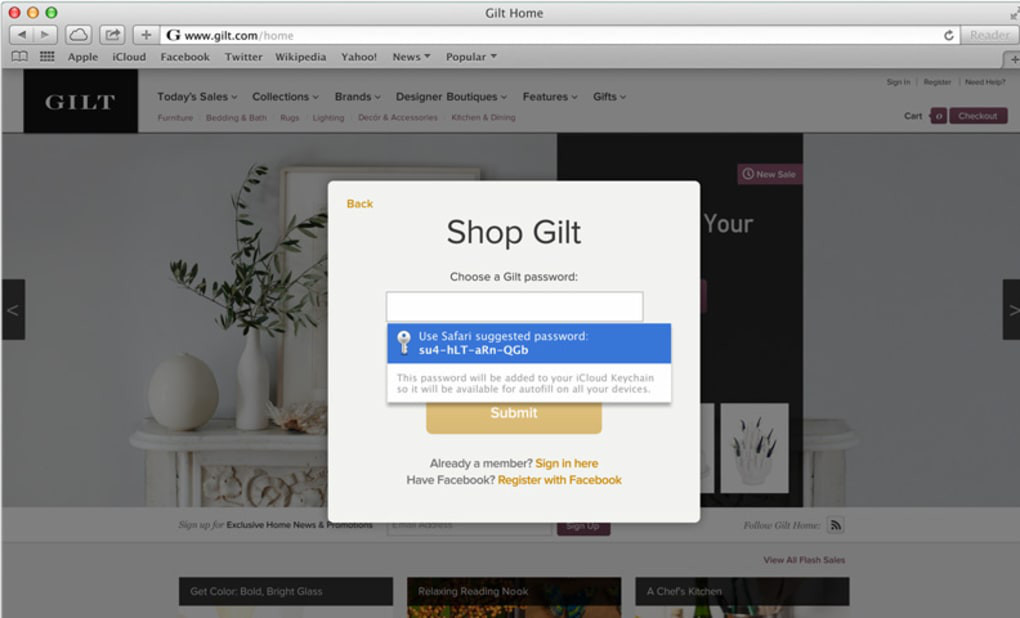Click Back in the Shop Gilt dialog
This screenshot has width=1020, height=618.
click(360, 204)
